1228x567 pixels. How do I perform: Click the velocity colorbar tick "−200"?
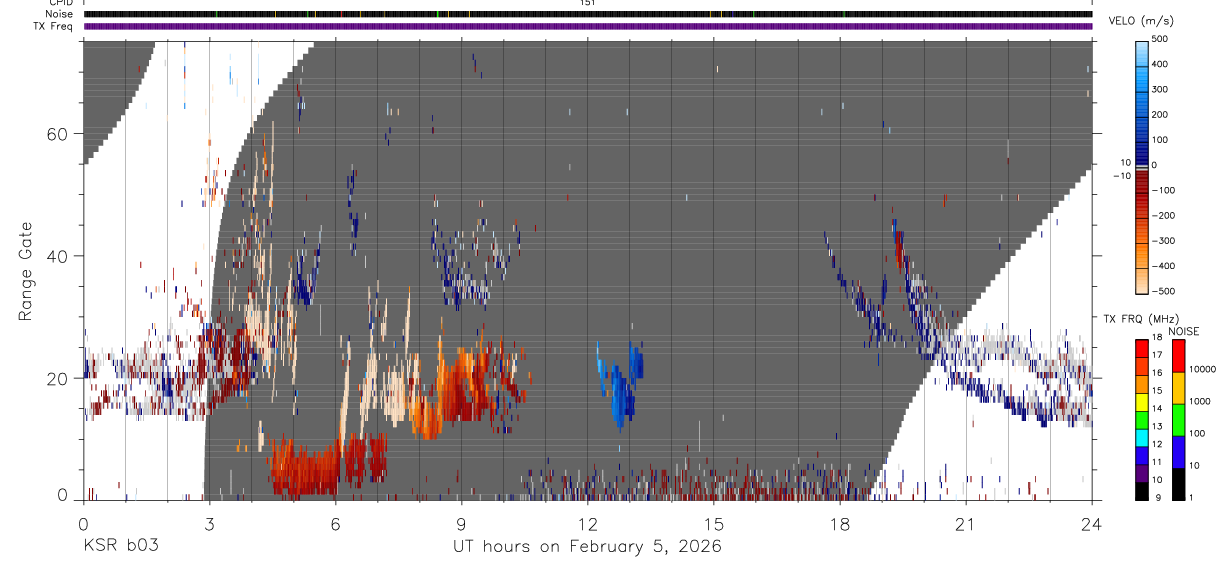click(x=1162, y=215)
